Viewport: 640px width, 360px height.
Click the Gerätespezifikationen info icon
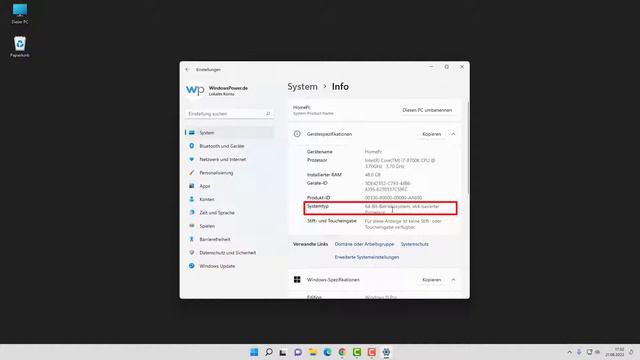coord(297,134)
